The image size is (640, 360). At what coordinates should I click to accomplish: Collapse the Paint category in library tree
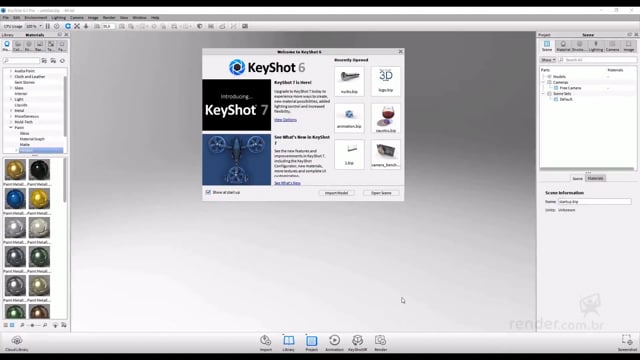(x=11, y=128)
